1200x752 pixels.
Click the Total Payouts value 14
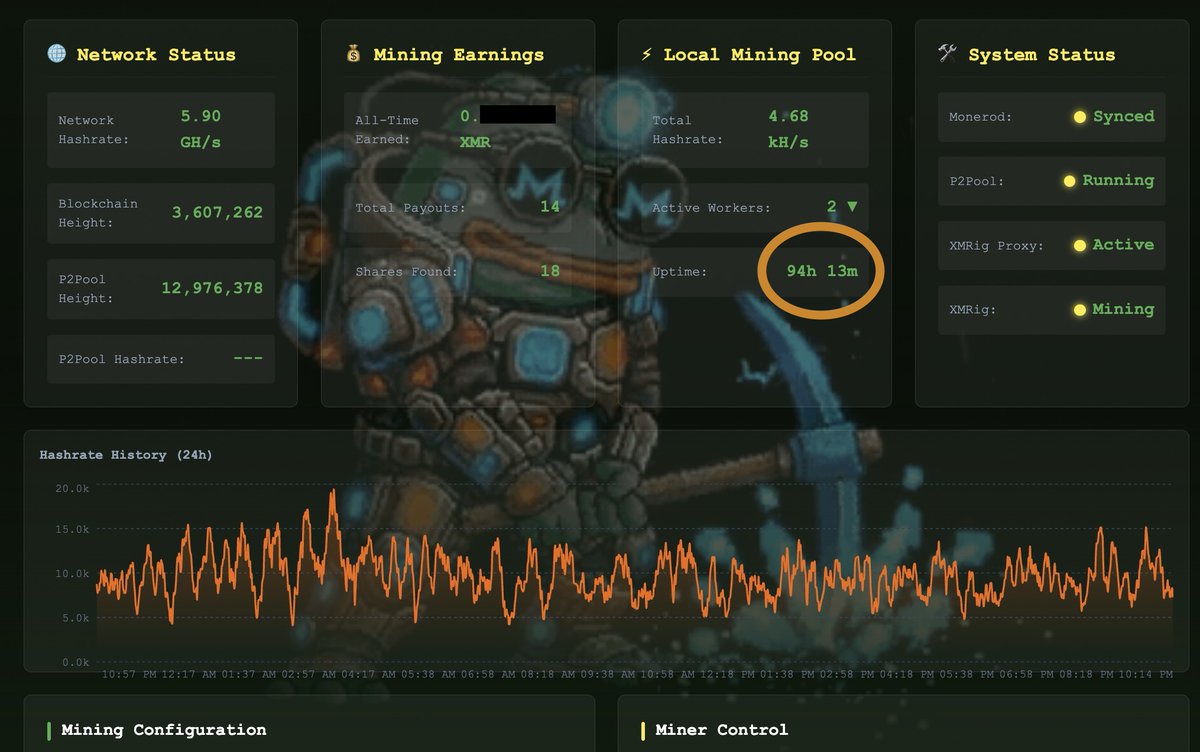click(x=549, y=207)
